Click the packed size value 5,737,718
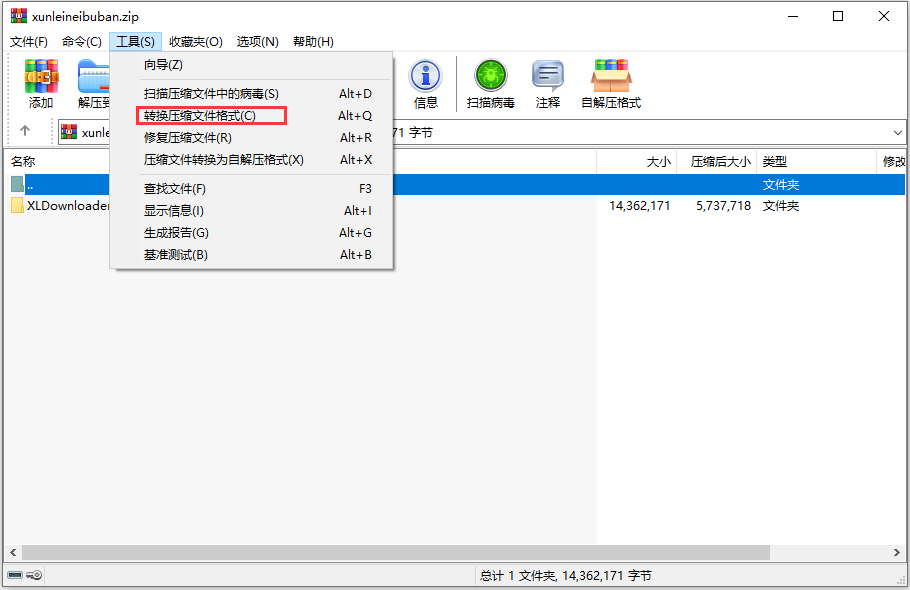910x590 pixels. point(723,205)
